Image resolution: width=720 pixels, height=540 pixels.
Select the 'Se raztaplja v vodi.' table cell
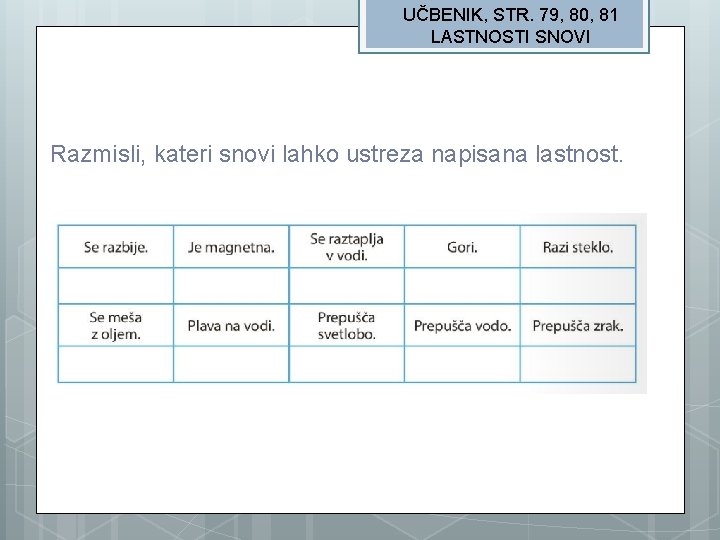click(x=347, y=247)
